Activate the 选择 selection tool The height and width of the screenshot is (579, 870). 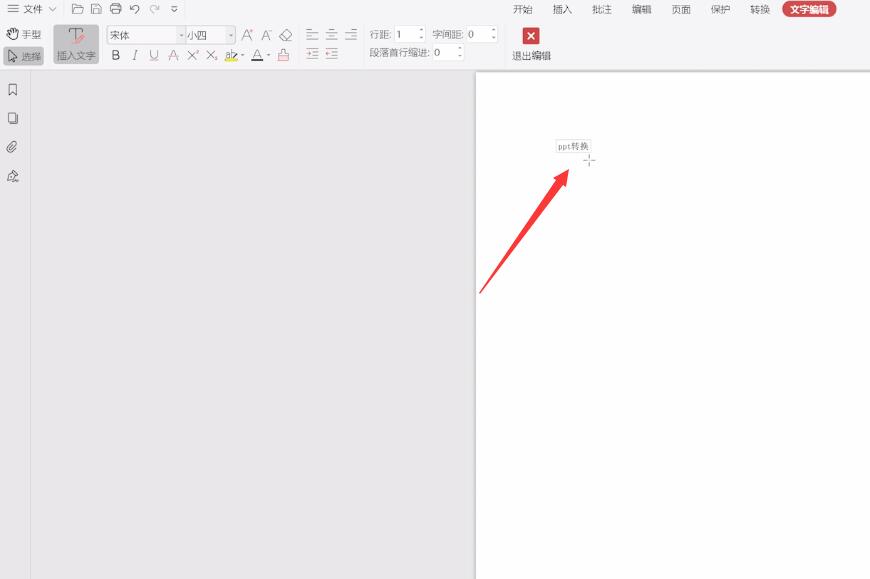tap(24, 56)
